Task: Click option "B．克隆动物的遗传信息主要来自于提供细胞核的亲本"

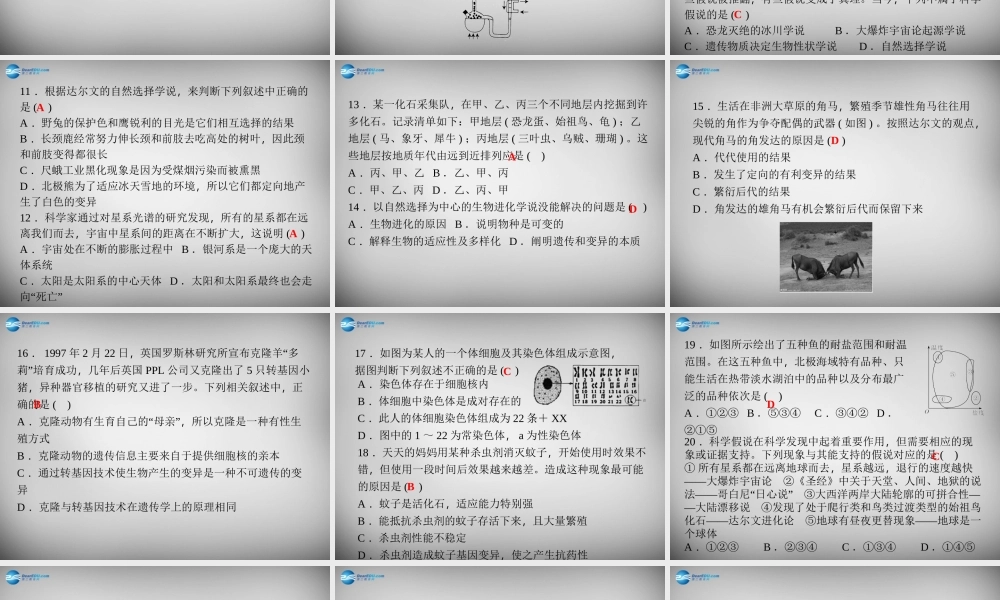Action: coord(148,456)
